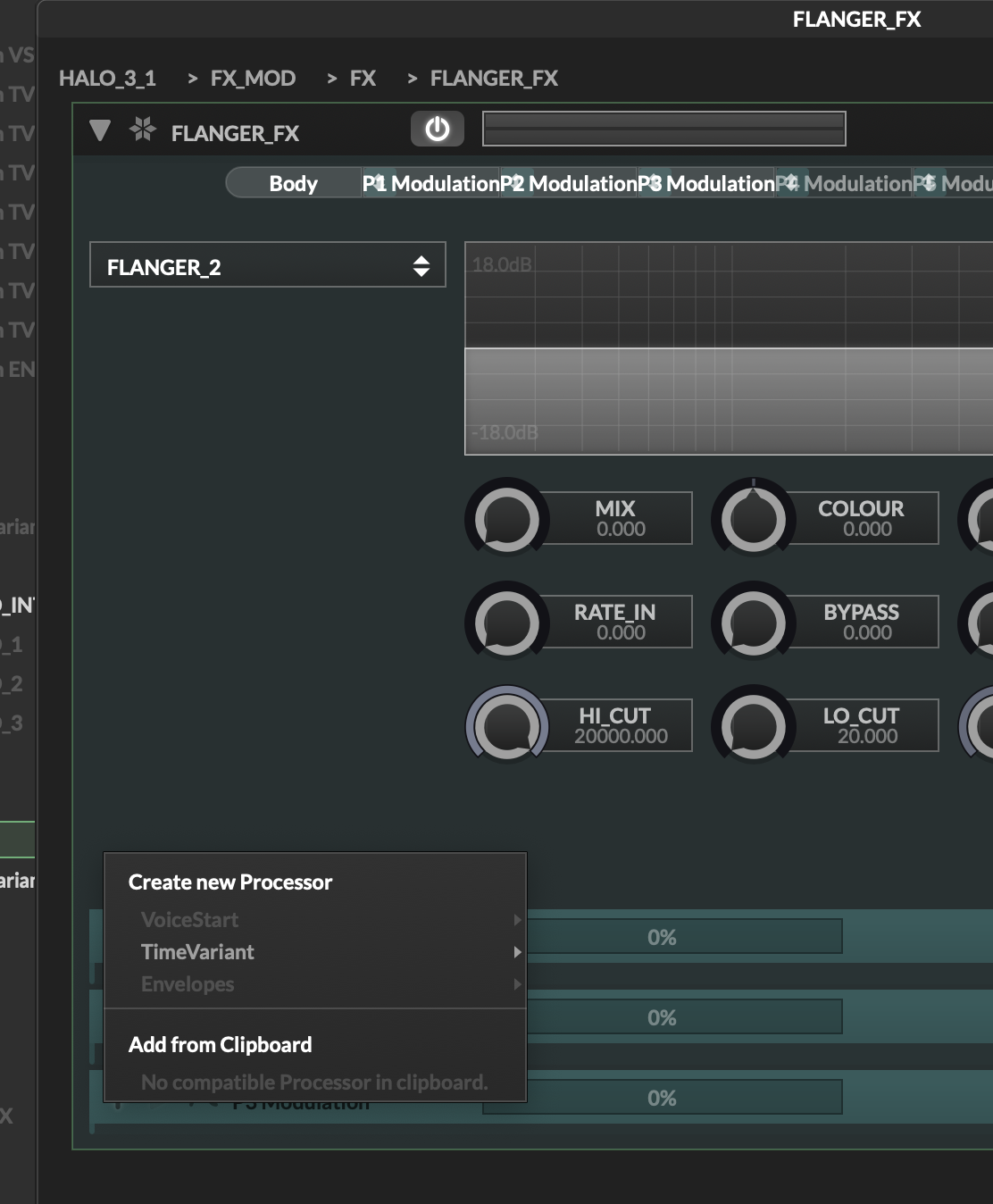Collapse the FLANGER_FX module with the fold triangle
The height and width of the screenshot is (1204, 993).
[100, 131]
